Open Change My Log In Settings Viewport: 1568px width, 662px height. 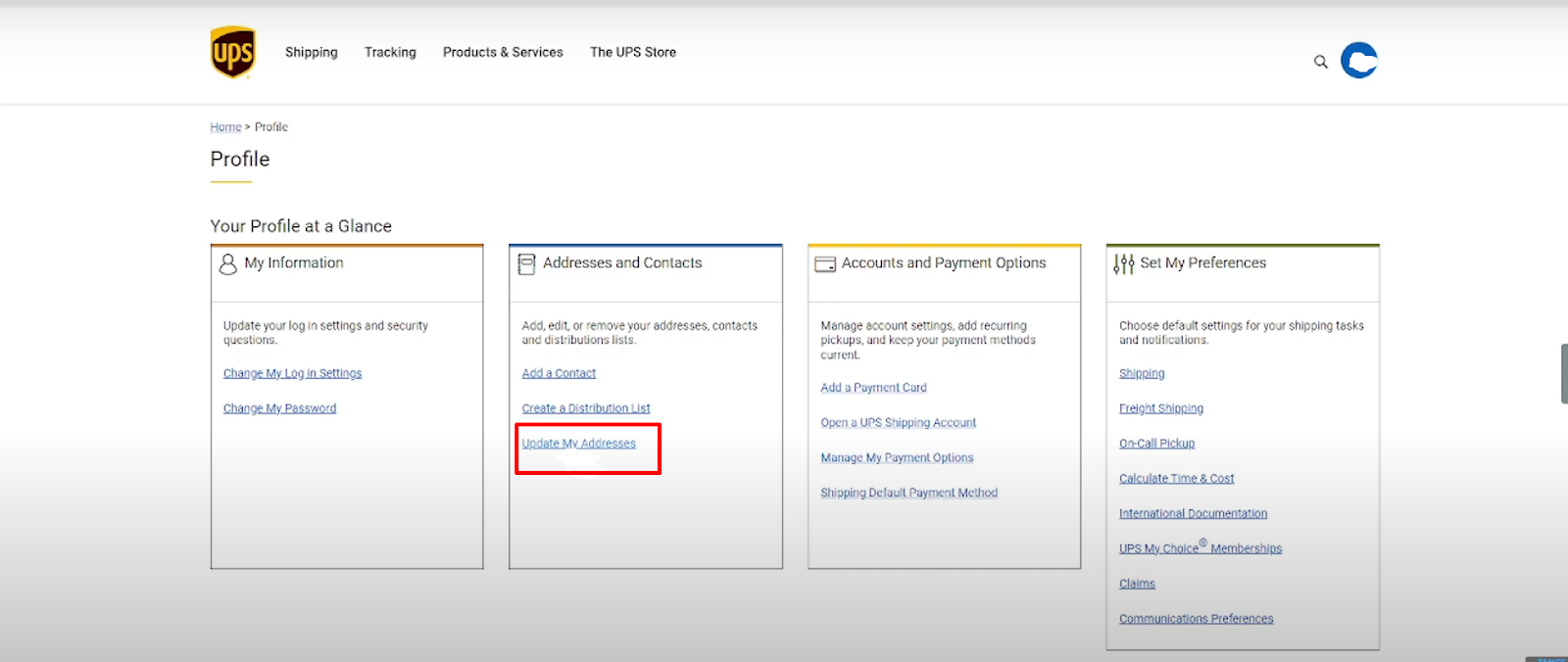pyautogui.click(x=292, y=373)
